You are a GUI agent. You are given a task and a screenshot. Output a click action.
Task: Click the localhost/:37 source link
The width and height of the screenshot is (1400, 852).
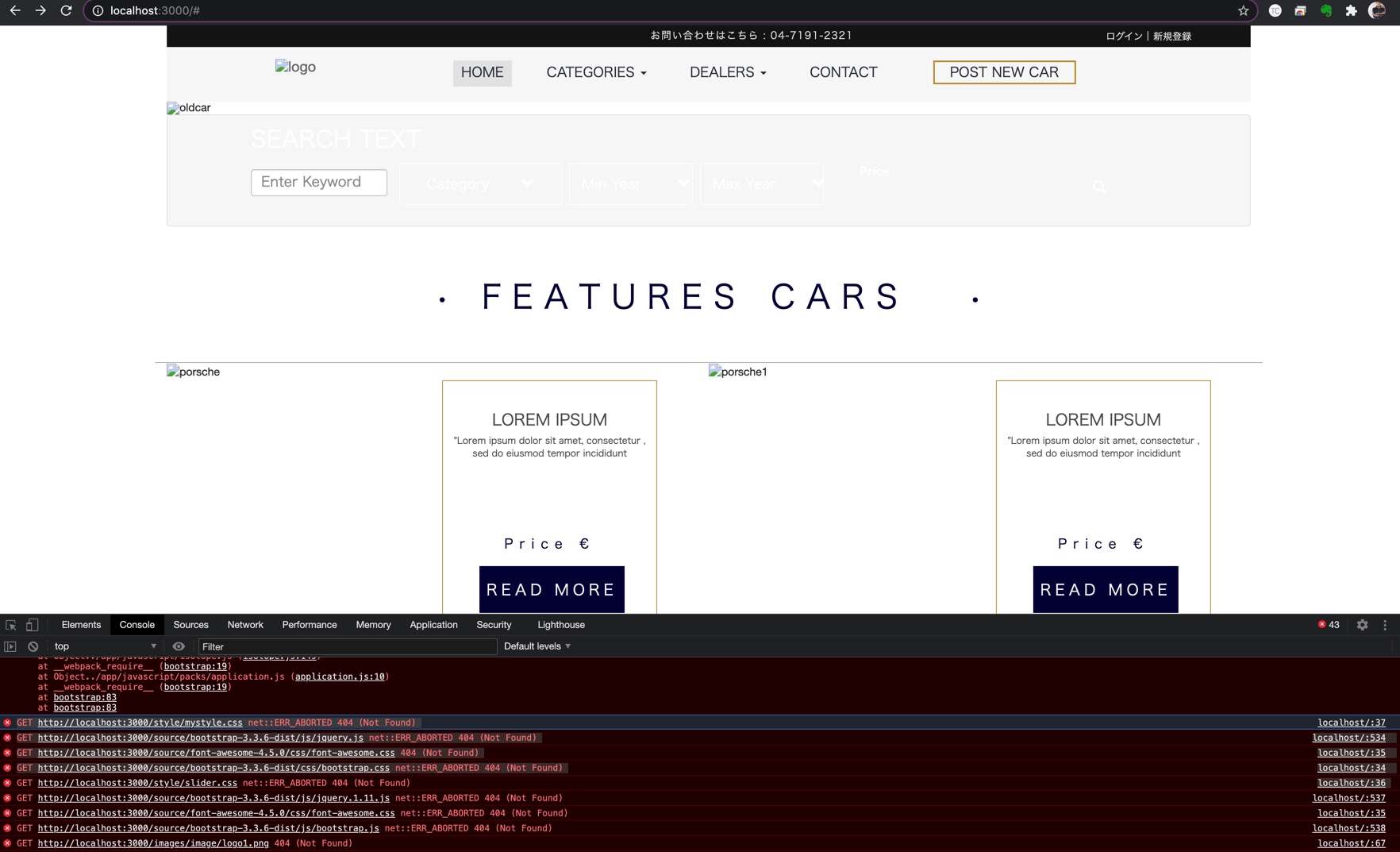[1352, 723]
